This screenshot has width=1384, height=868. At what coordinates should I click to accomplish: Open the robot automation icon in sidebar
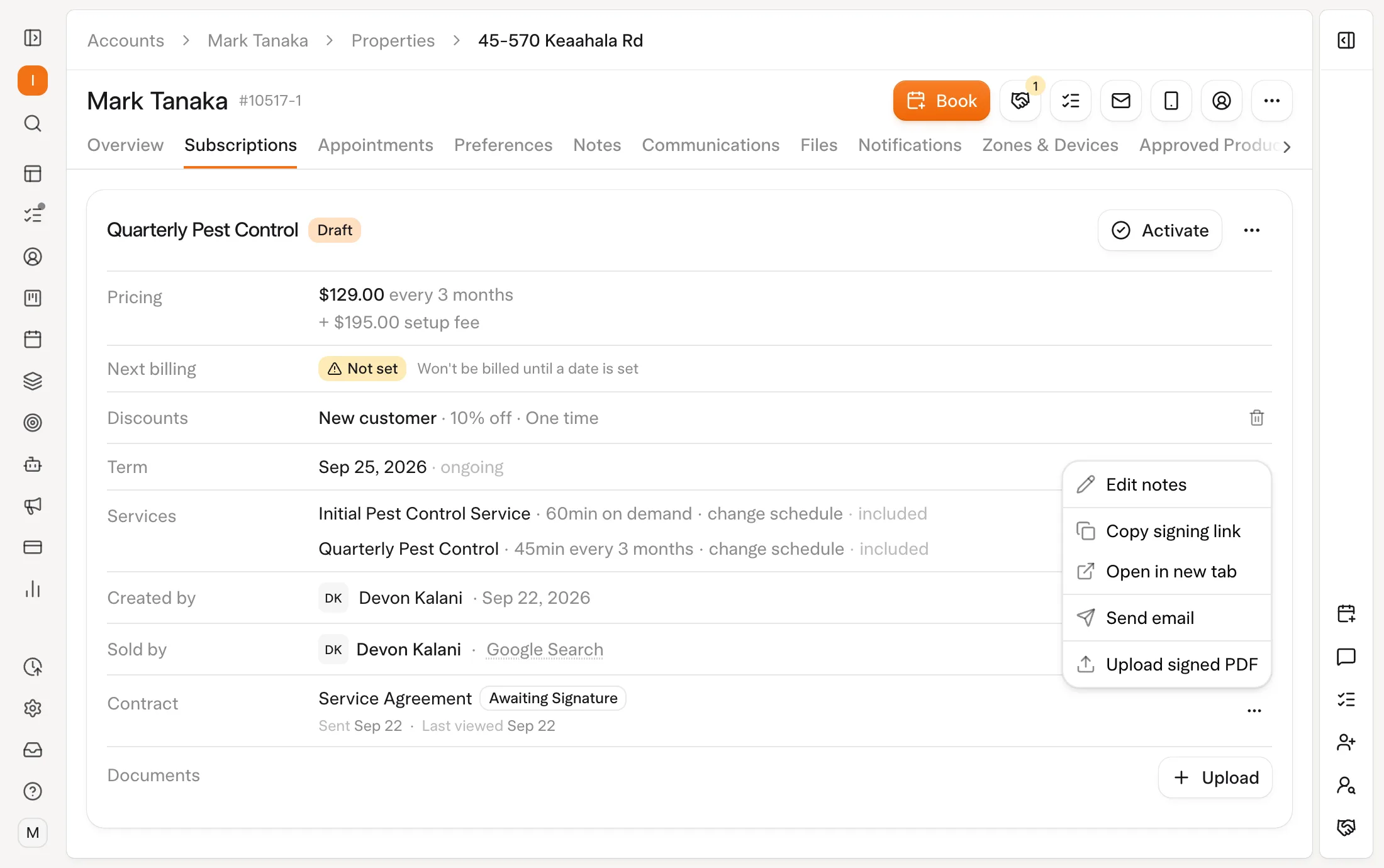click(x=33, y=464)
